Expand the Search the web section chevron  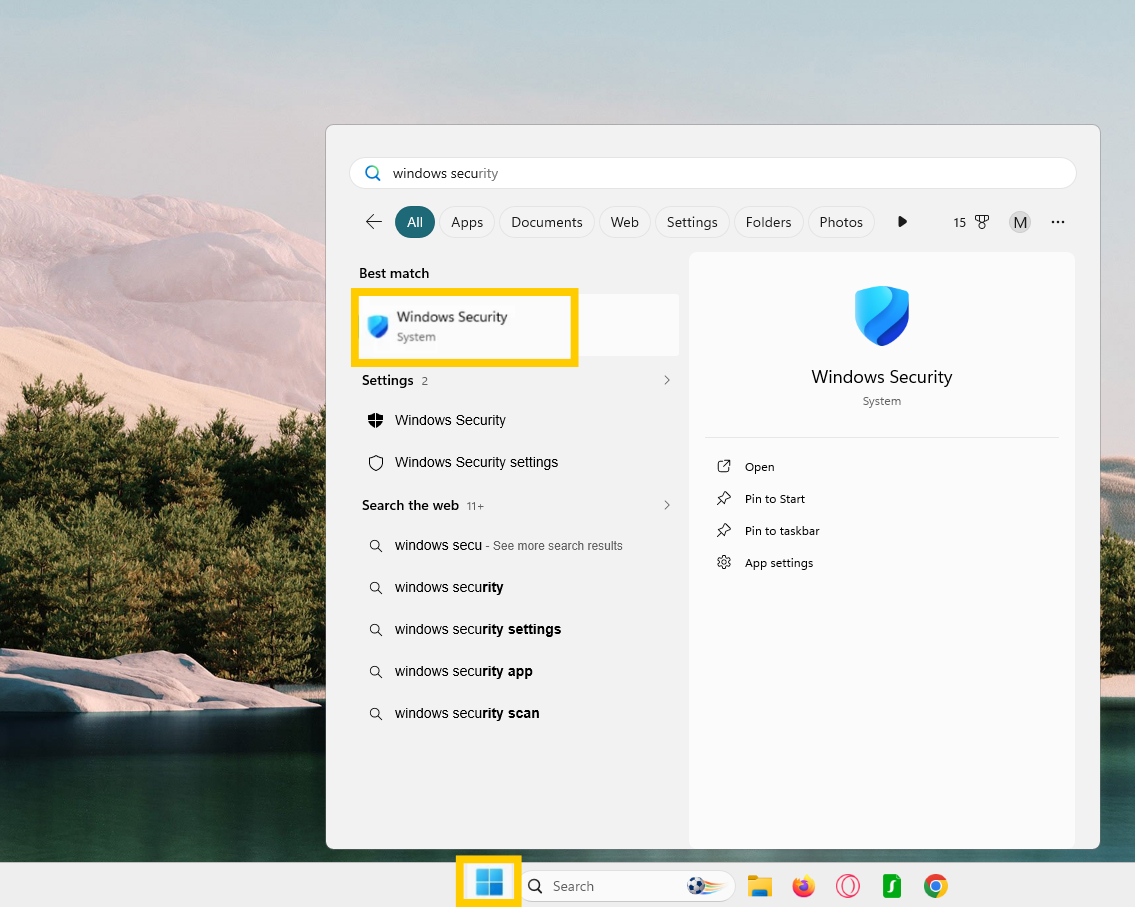click(667, 505)
